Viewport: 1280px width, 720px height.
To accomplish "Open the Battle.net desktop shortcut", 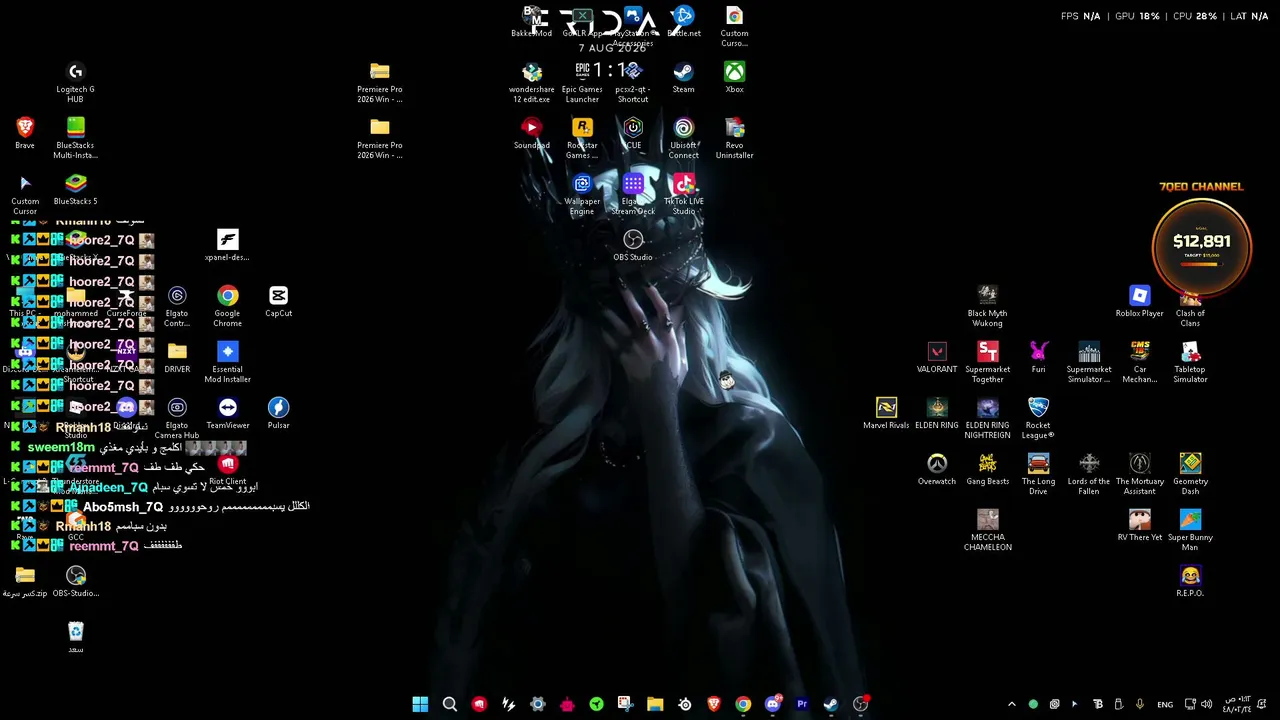I will click(x=683, y=21).
